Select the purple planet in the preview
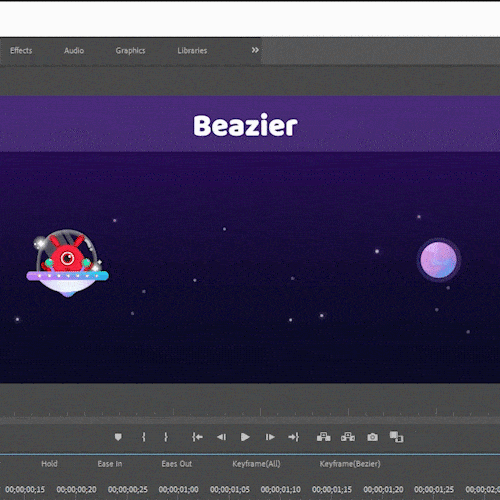500x500 pixels. (x=439, y=260)
